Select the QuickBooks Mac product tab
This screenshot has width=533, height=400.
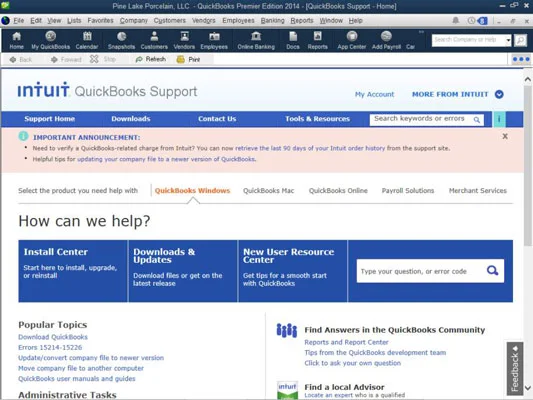(x=268, y=191)
